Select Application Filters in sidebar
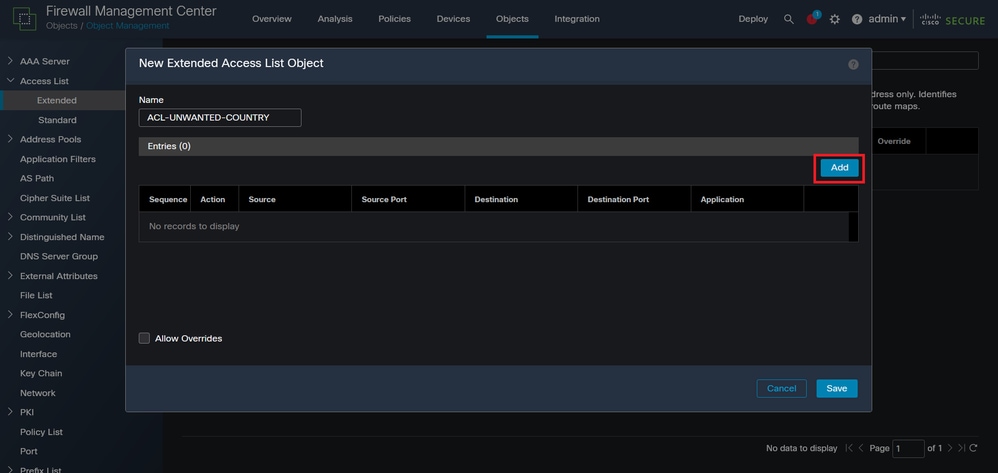The width and height of the screenshot is (998, 473). 58,159
